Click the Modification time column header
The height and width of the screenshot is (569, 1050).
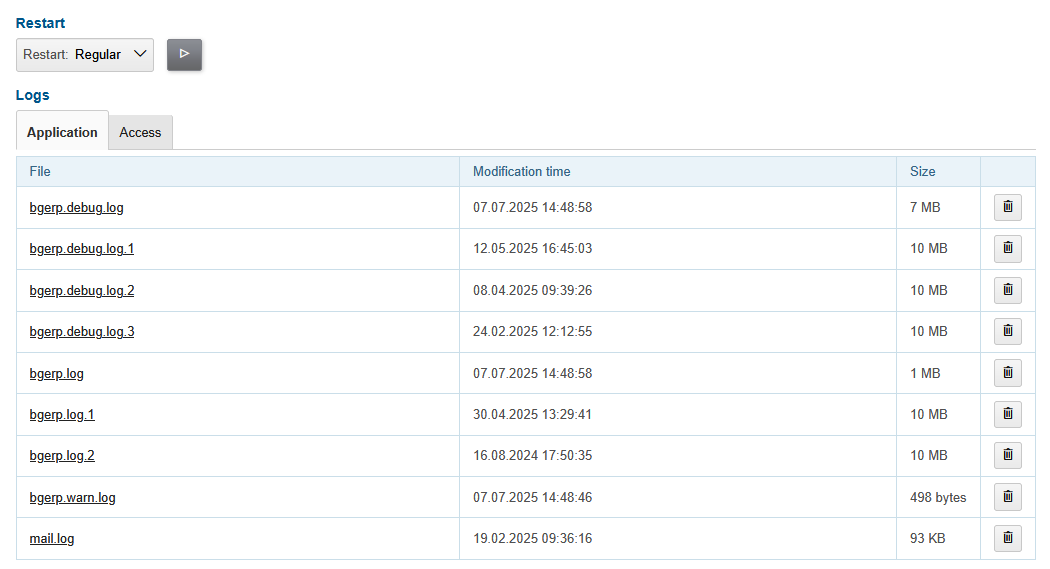tap(521, 171)
